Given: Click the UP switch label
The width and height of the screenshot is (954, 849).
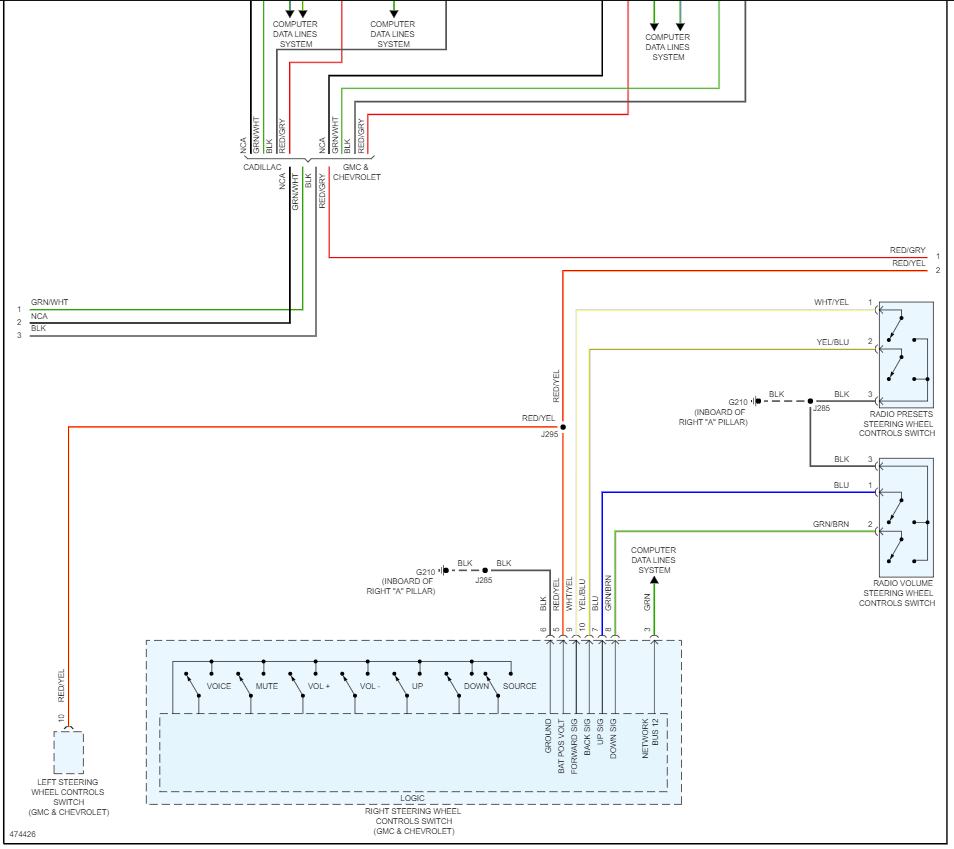Looking at the screenshot, I should [x=417, y=686].
